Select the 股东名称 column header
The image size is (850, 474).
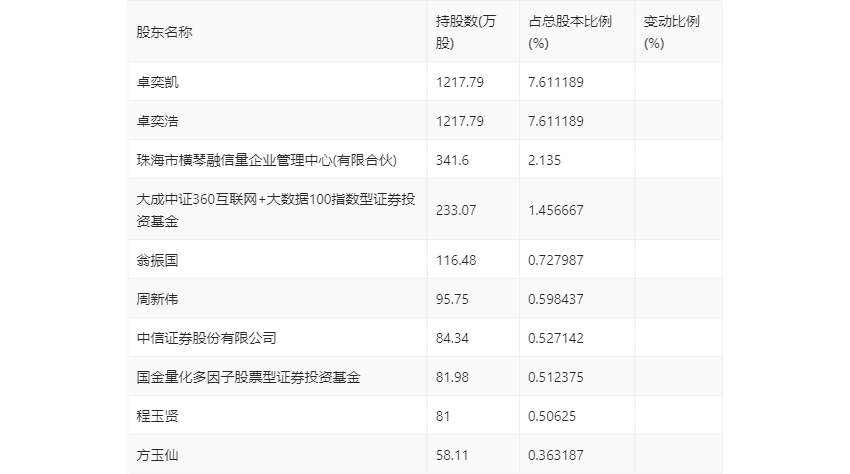[164, 32]
